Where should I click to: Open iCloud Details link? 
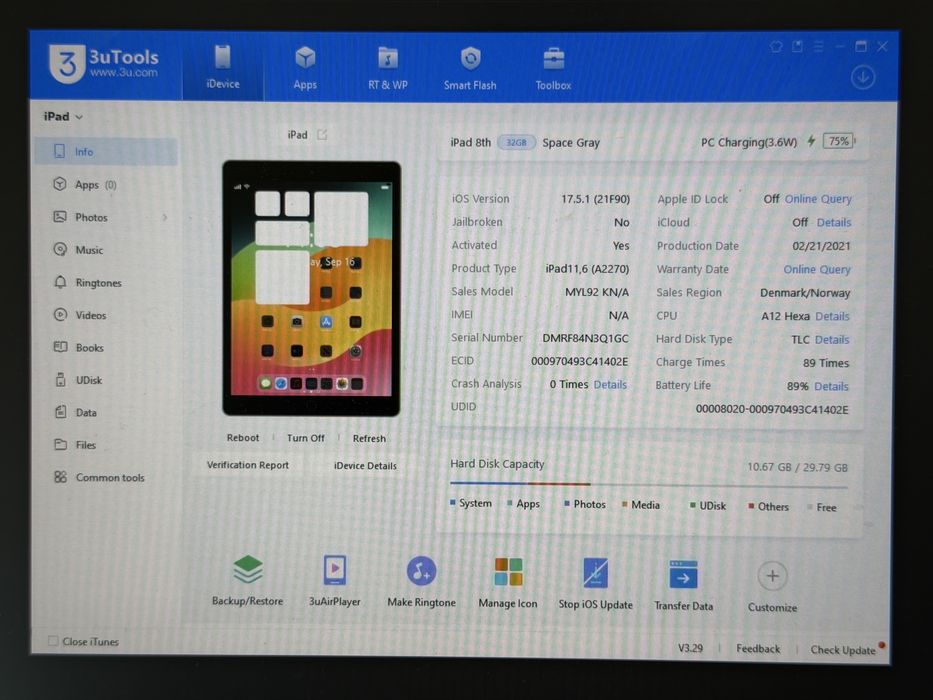[834, 222]
